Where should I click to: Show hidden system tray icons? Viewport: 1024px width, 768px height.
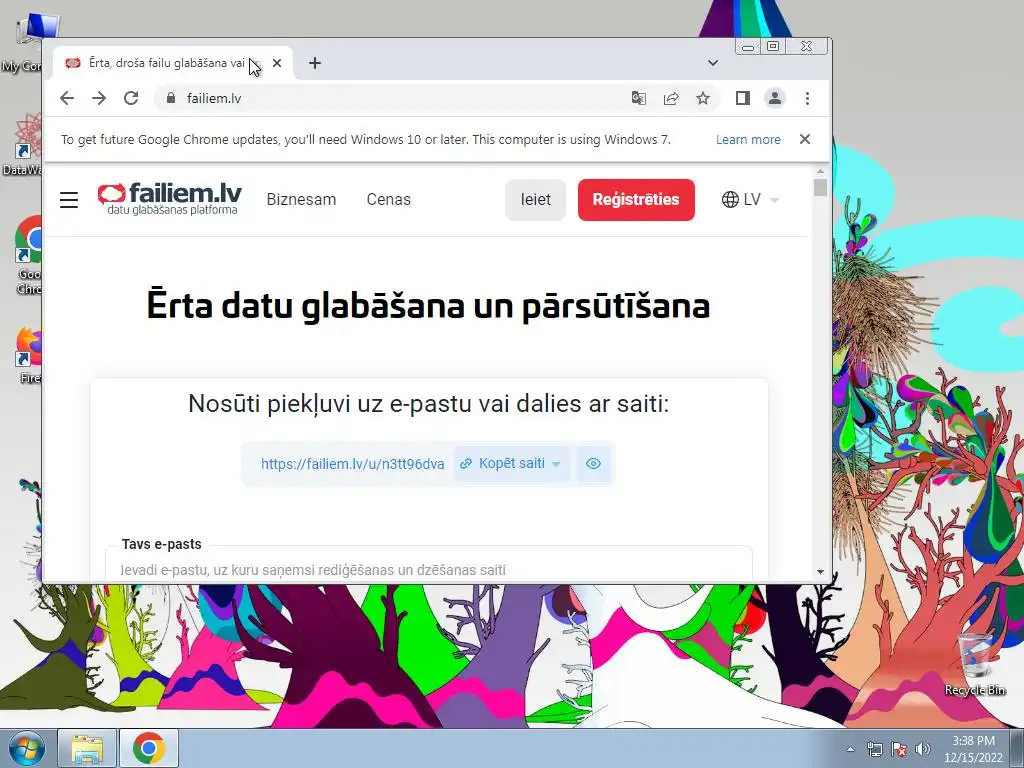click(850, 749)
